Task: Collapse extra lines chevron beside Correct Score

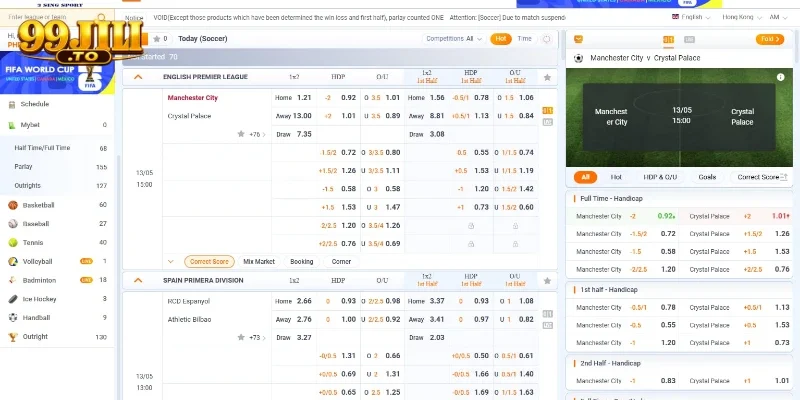Action: 170,262
